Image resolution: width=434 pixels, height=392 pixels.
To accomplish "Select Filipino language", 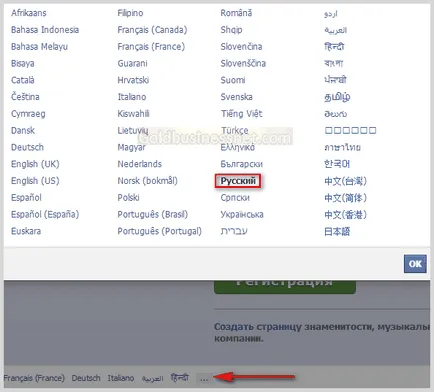I will click(130, 13).
